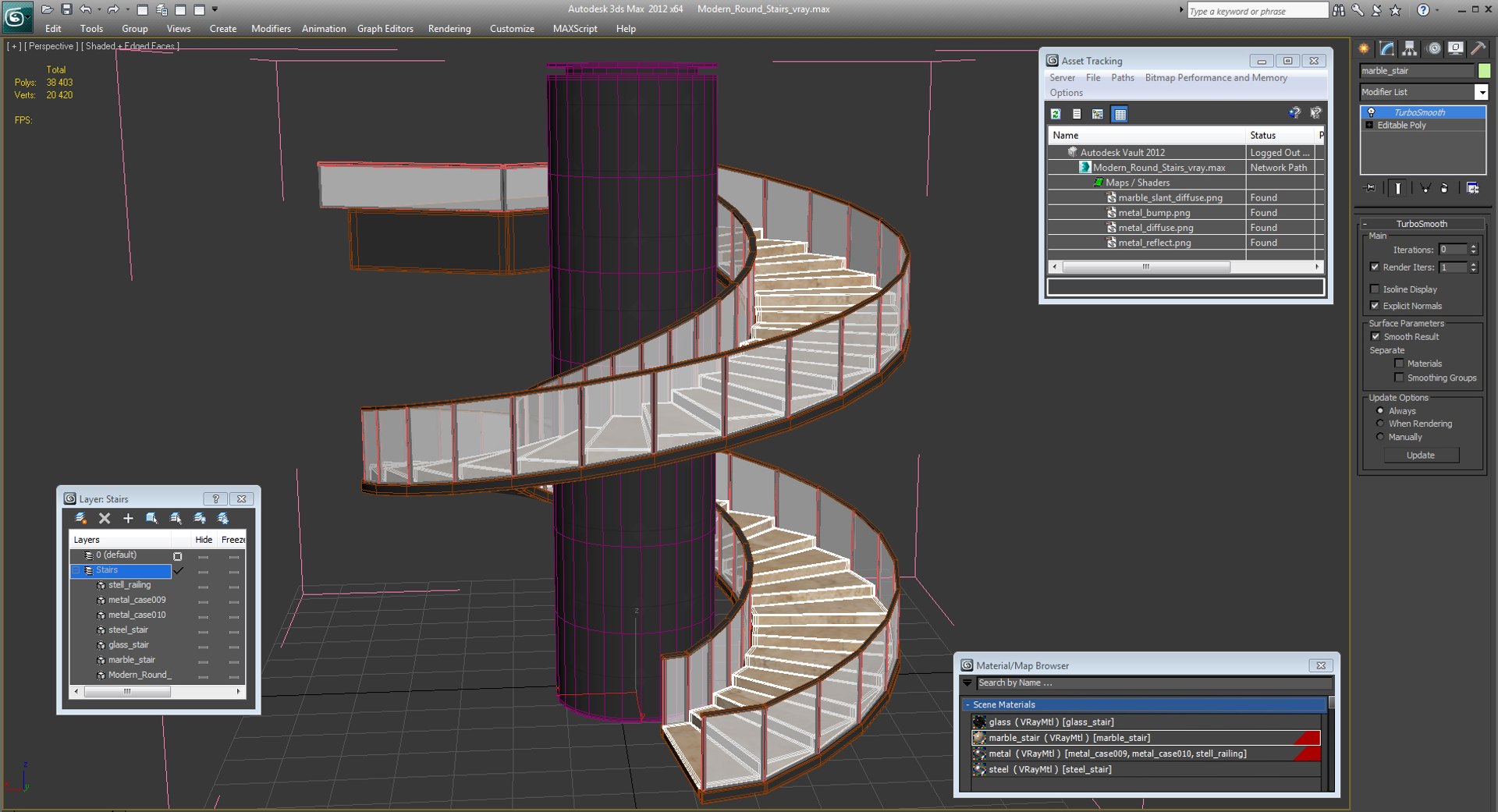Toggle TurboSmooth modifier lightbulb visibility

[1371, 112]
